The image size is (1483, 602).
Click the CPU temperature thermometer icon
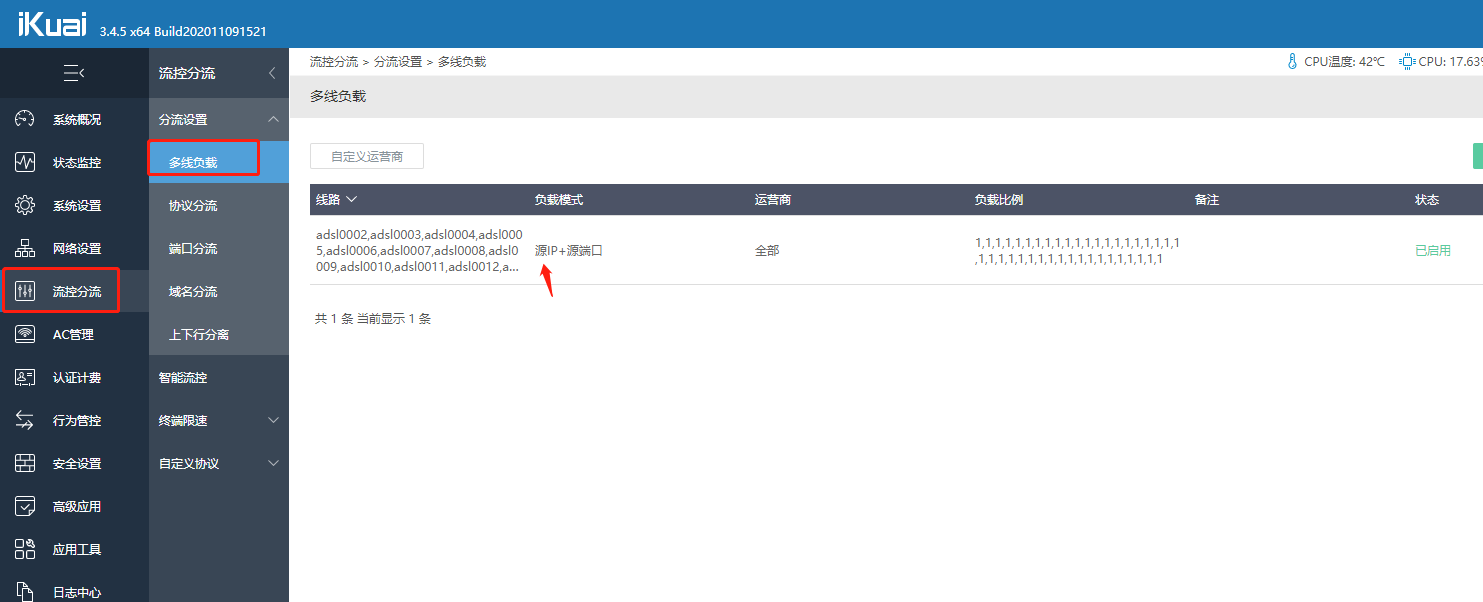(x=1292, y=62)
